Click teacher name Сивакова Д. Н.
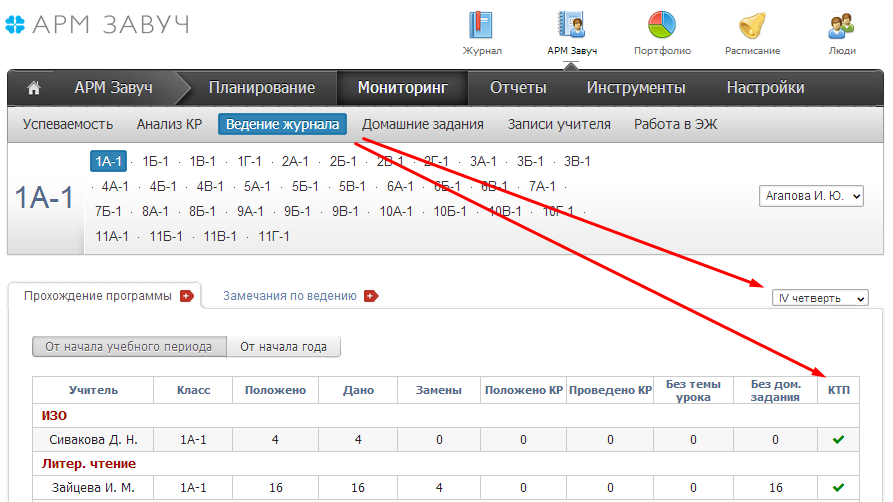Screen dimensions: 893x502 click(x=93, y=439)
